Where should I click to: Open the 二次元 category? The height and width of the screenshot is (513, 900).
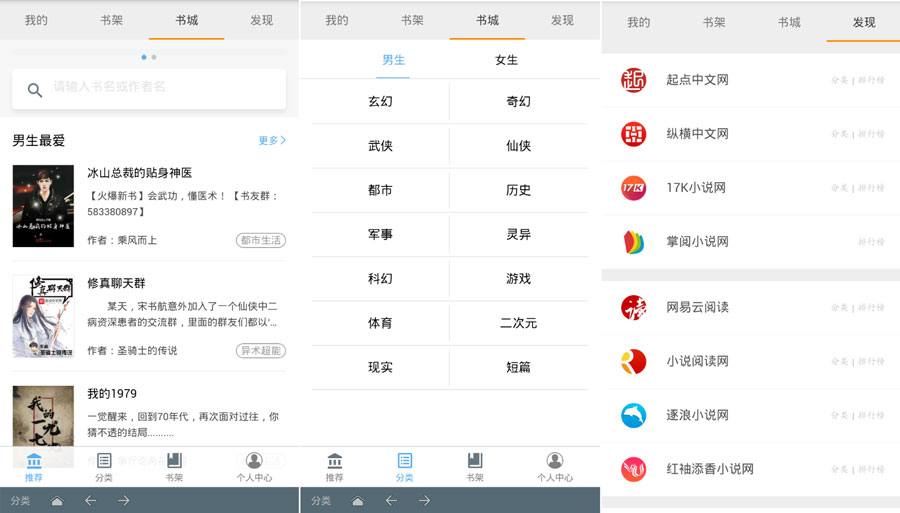click(x=518, y=322)
